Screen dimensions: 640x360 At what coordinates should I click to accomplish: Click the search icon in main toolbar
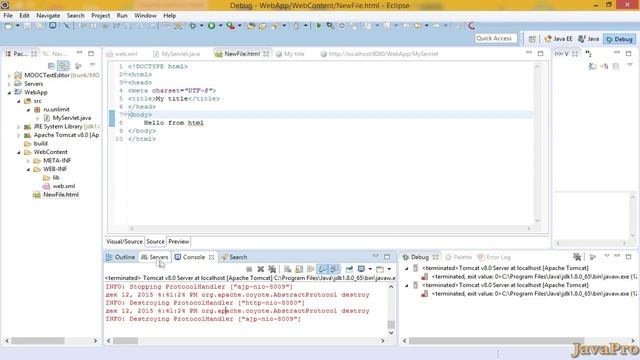click(x=330, y=26)
